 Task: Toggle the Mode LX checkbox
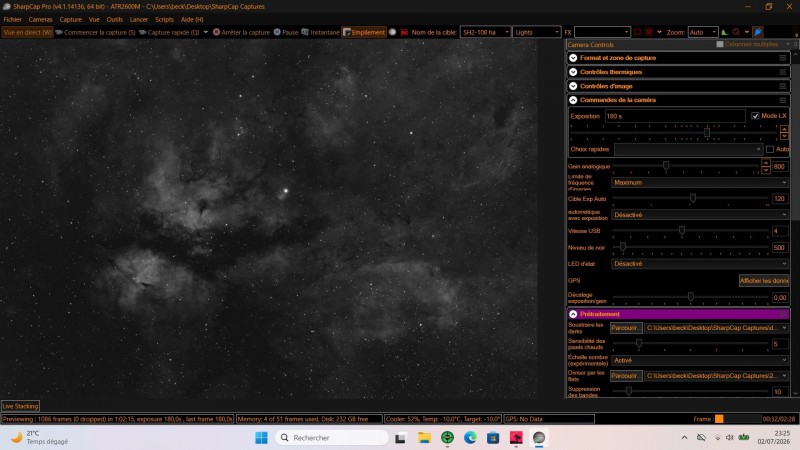pyautogui.click(x=755, y=116)
